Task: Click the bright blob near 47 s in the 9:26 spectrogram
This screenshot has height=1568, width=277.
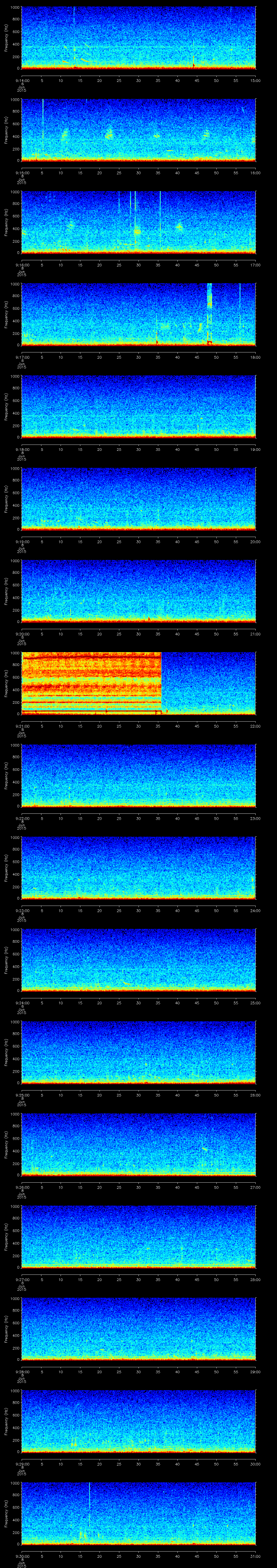Action: [205, 1149]
